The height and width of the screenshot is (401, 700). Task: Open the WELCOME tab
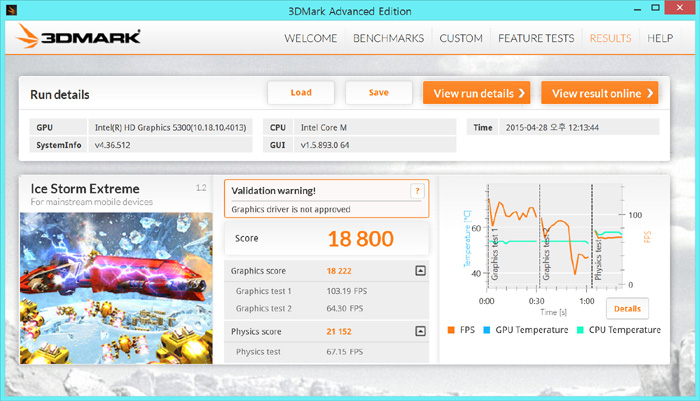pos(311,38)
